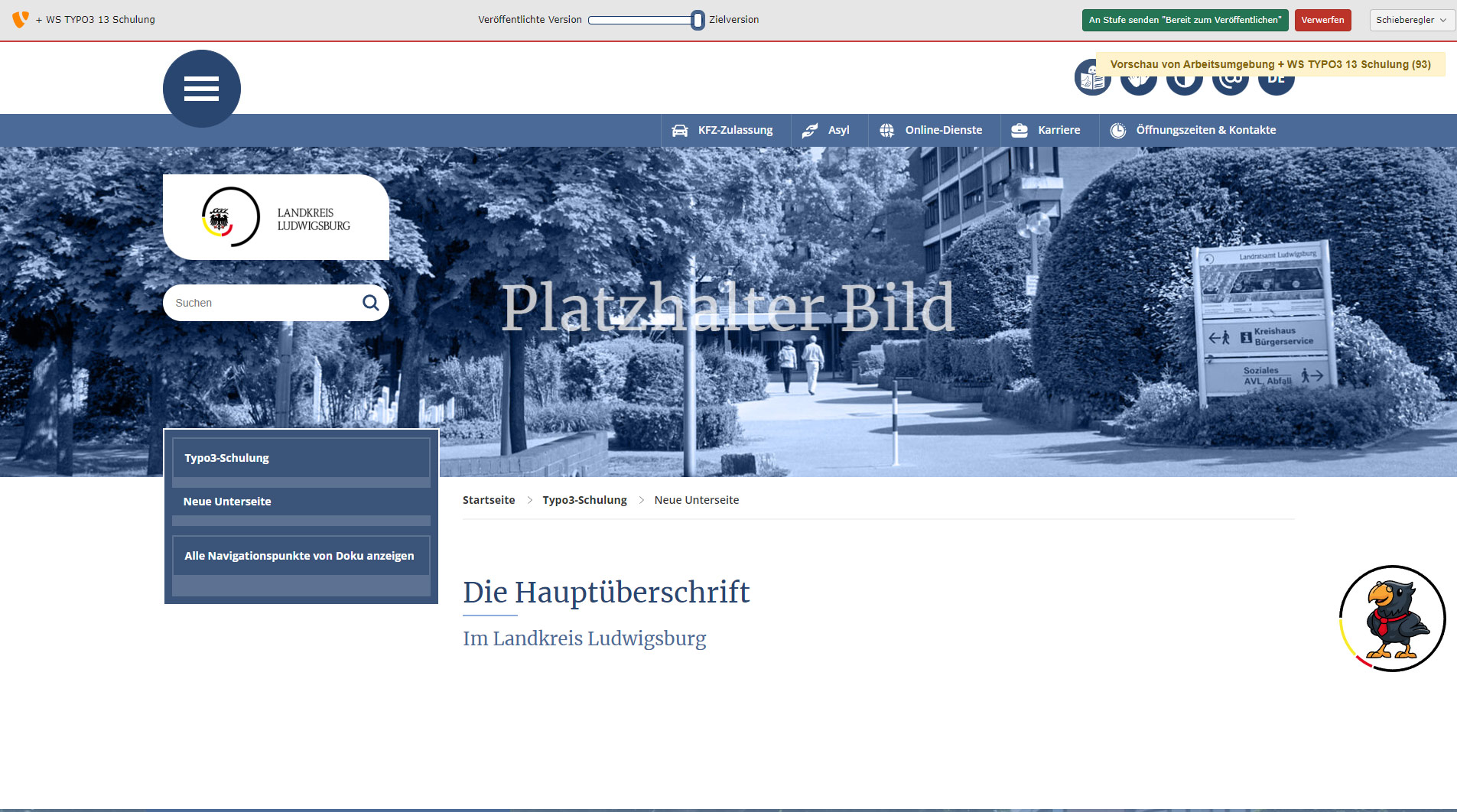Click the workspace version slider handle
Screen dimensions: 1457x812
pos(697,20)
